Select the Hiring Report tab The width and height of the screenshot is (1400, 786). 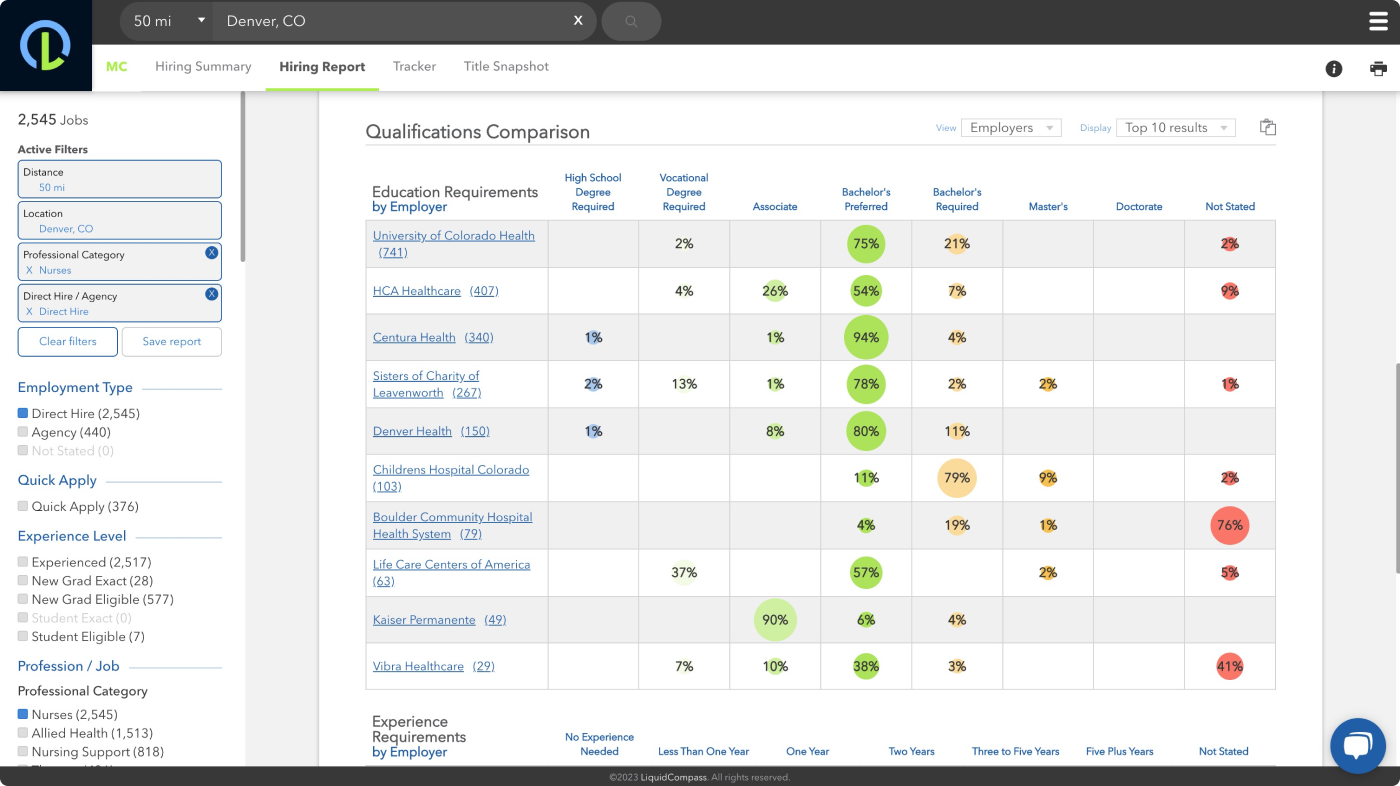tap(322, 67)
